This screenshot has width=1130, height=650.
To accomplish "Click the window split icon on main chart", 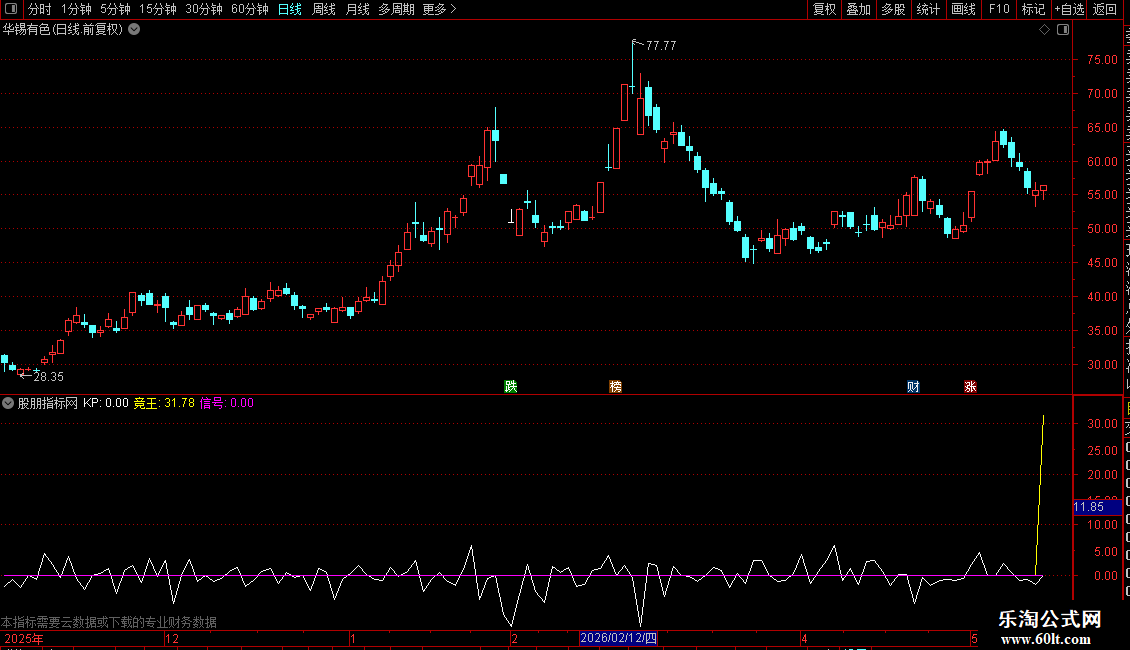I will pyautogui.click(x=1063, y=30).
